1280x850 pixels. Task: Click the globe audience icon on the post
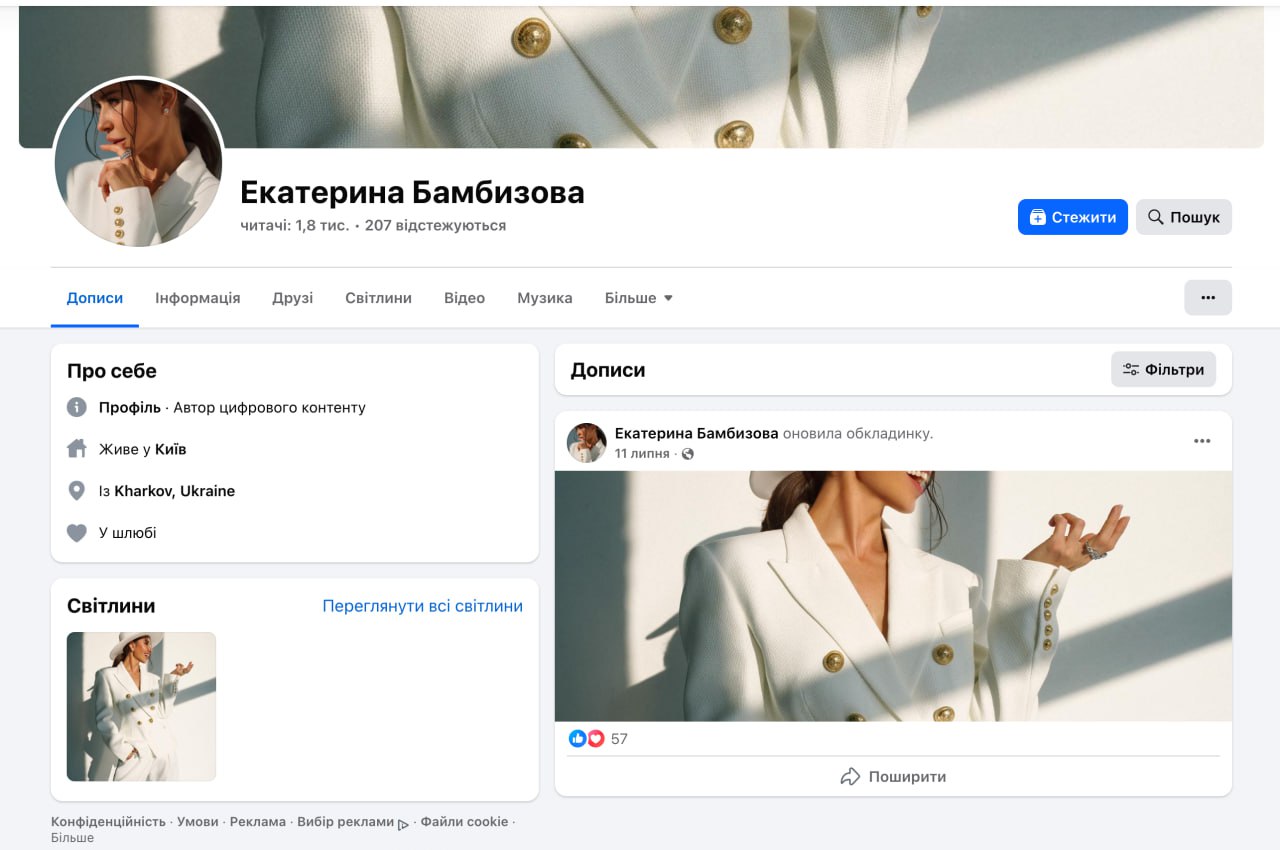click(x=688, y=454)
